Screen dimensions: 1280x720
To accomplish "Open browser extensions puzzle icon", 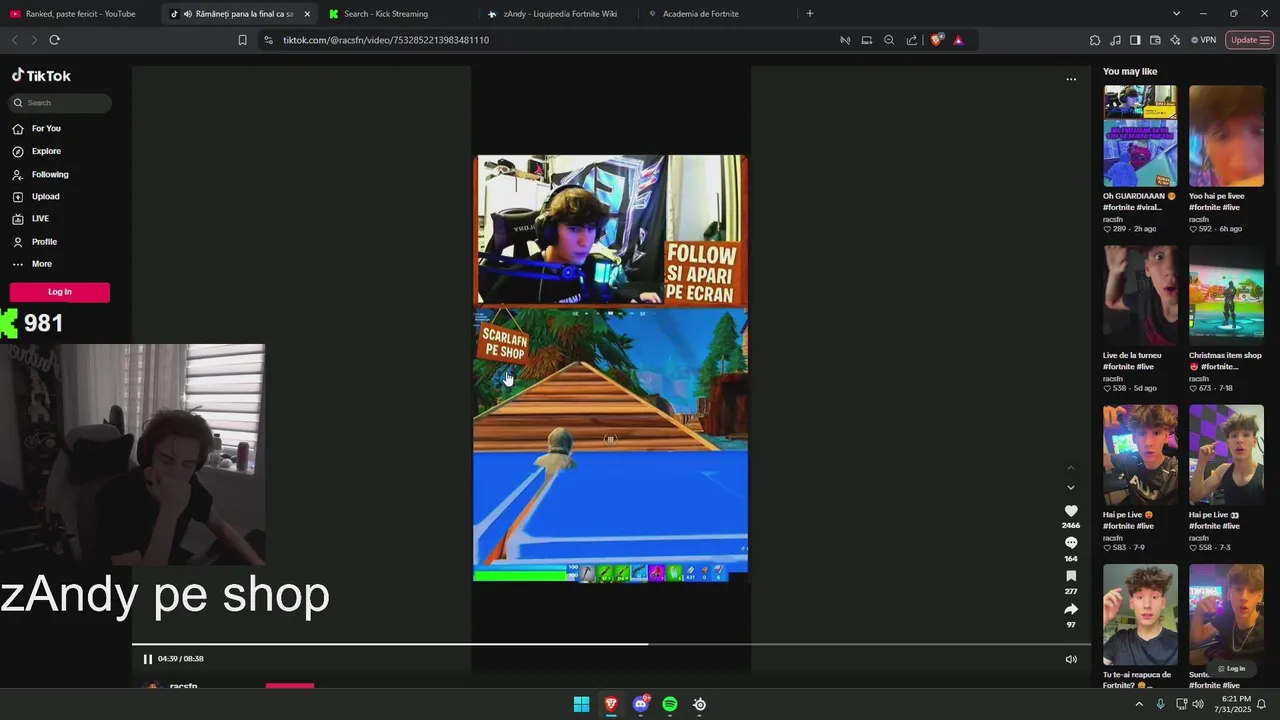I will pyautogui.click(x=1095, y=40).
